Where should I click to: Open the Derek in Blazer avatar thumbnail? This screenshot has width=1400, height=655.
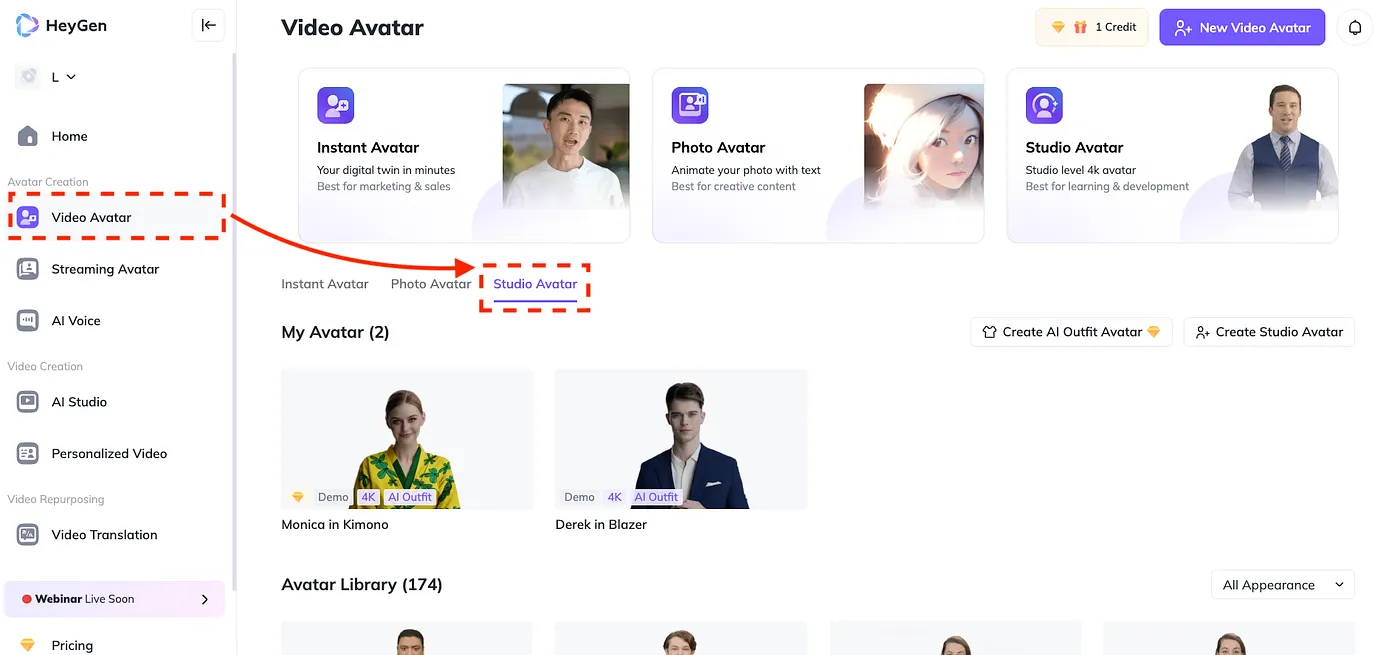tap(681, 439)
